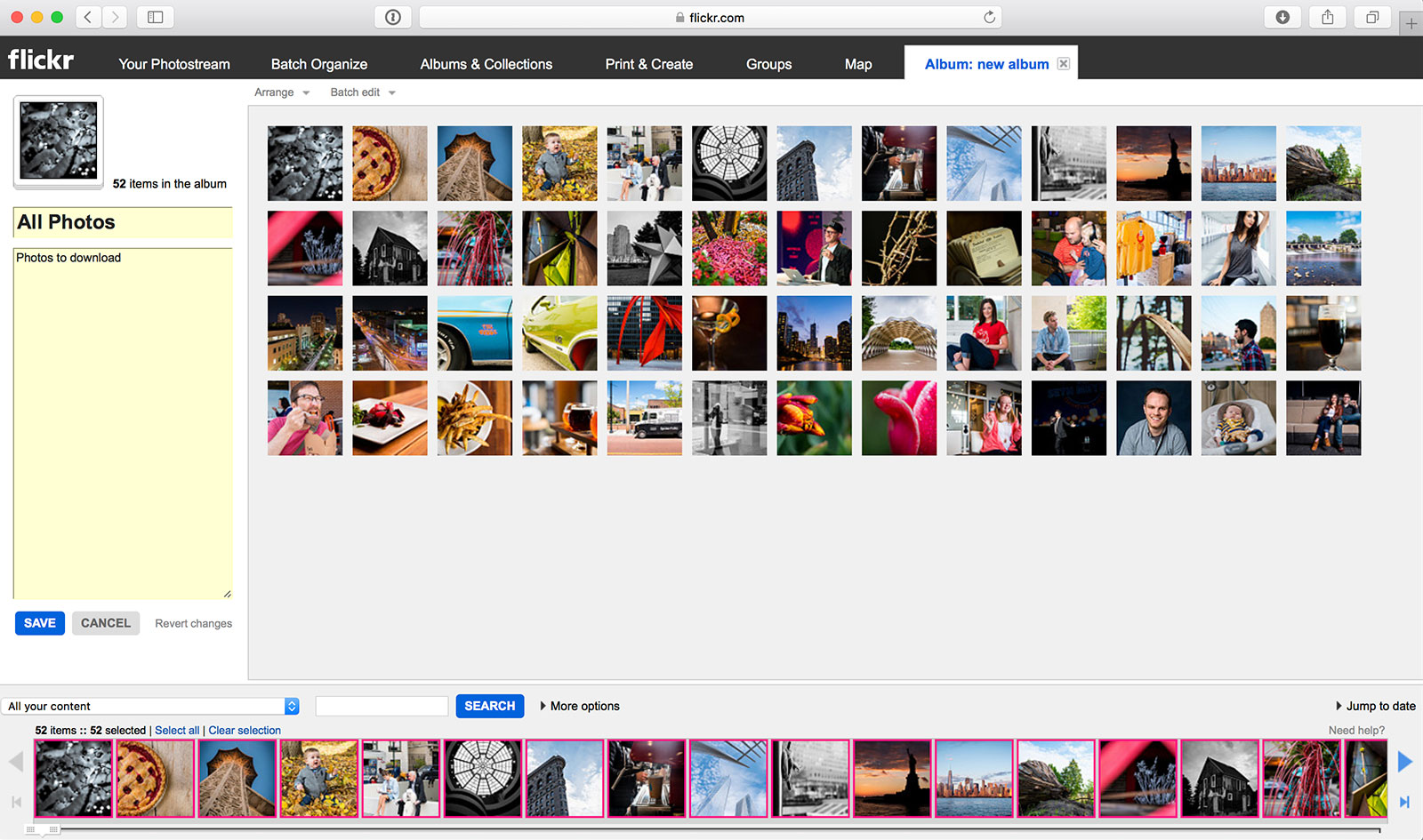Image resolution: width=1423 pixels, height=840 pixels.
Task: Open the Batch edit dropdown
Action: click(x=363, y=92)
